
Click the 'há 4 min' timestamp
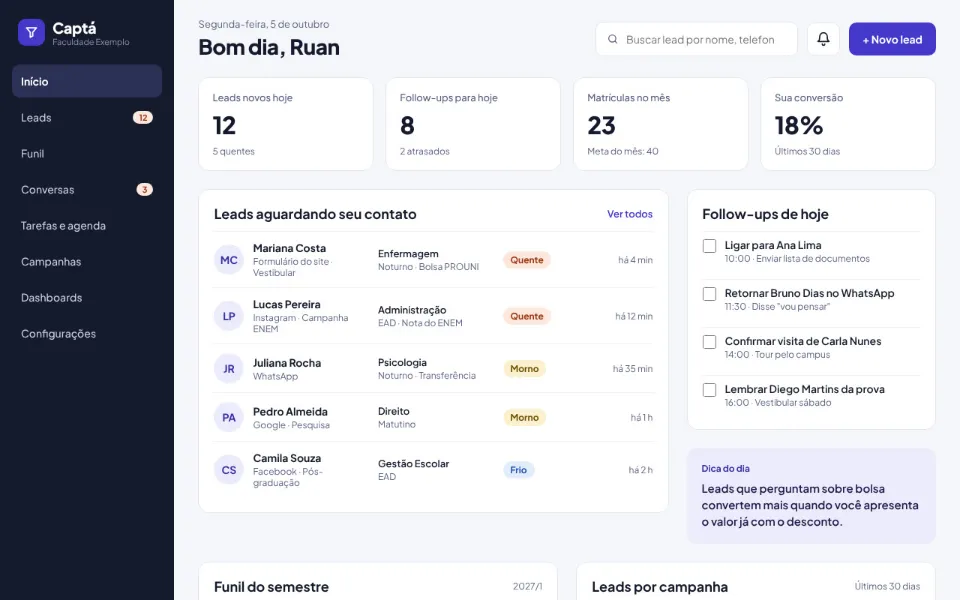coord(635,260)
